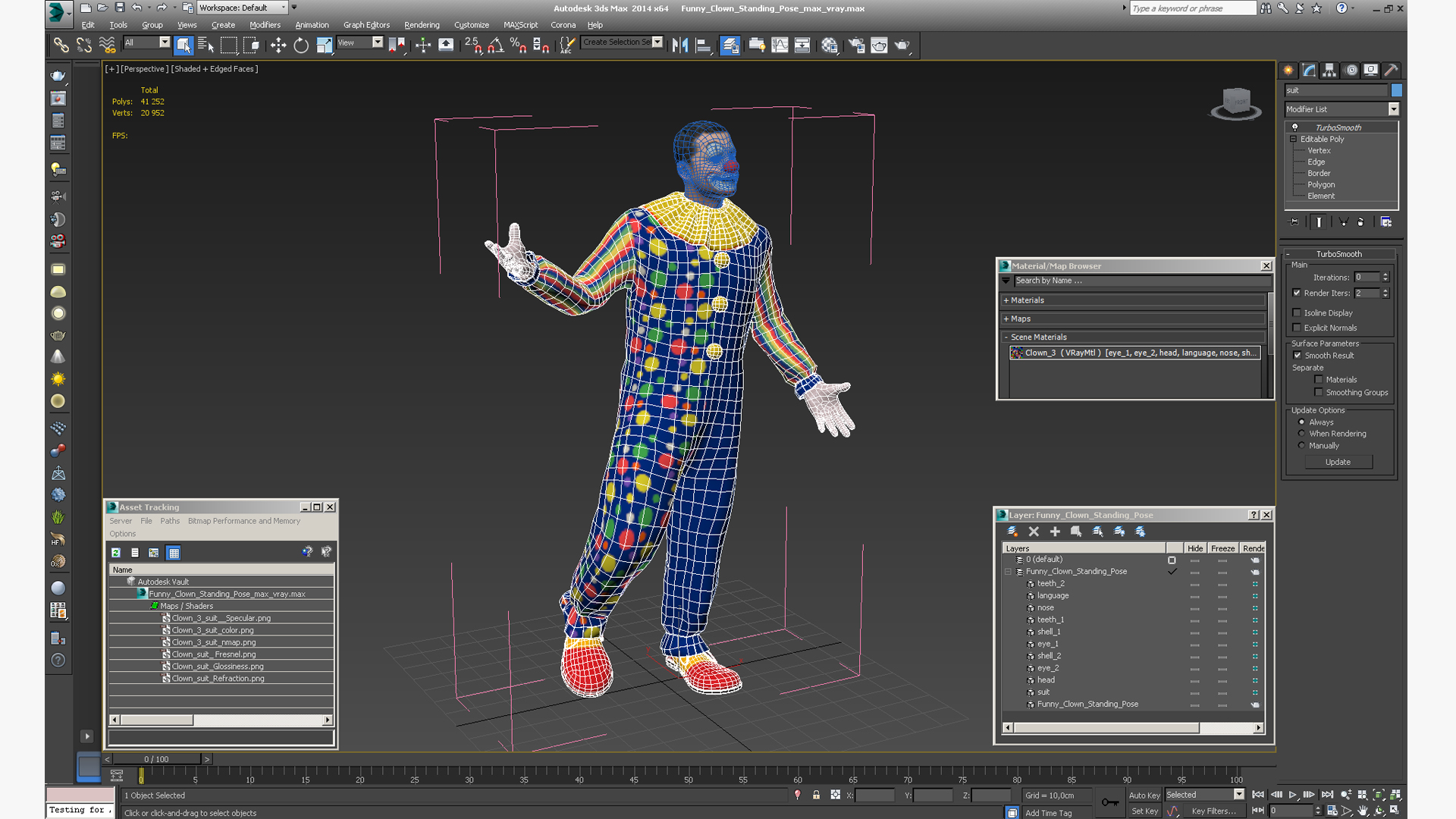
Task: Open the Modifiers menu
Action: 265,25
